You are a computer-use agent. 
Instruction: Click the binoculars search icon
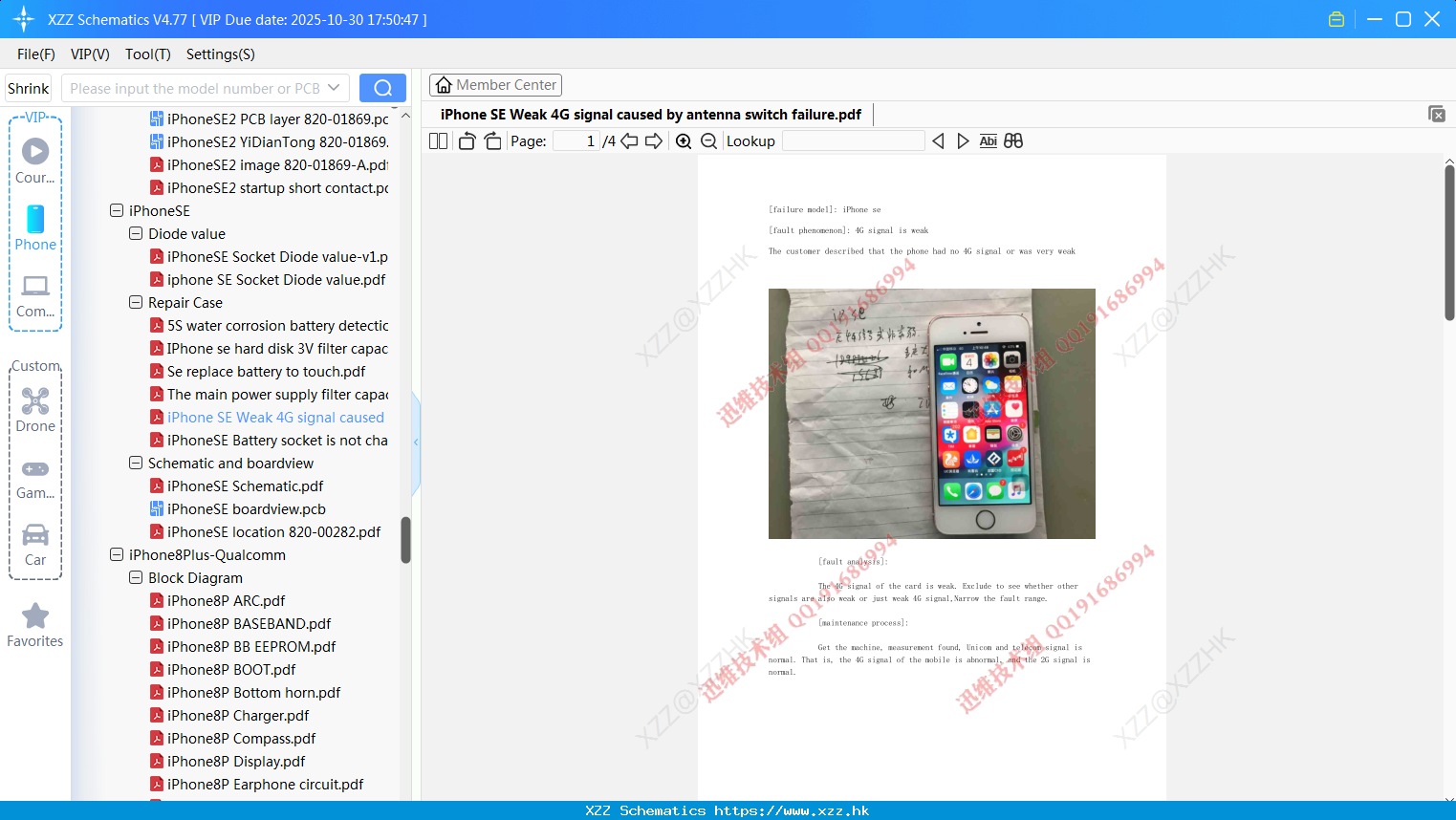tap(1013, 141)
